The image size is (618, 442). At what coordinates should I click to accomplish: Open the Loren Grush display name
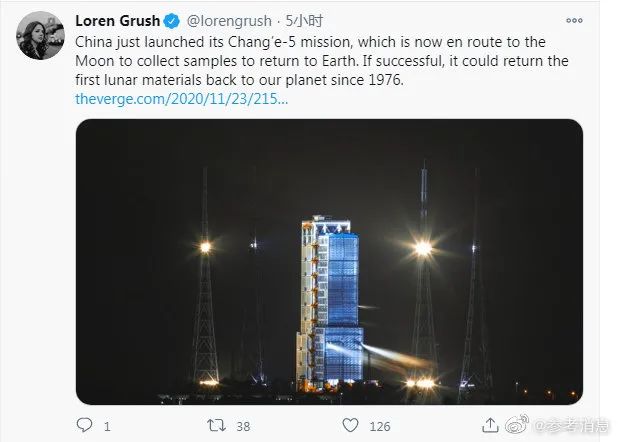point(118,20)
